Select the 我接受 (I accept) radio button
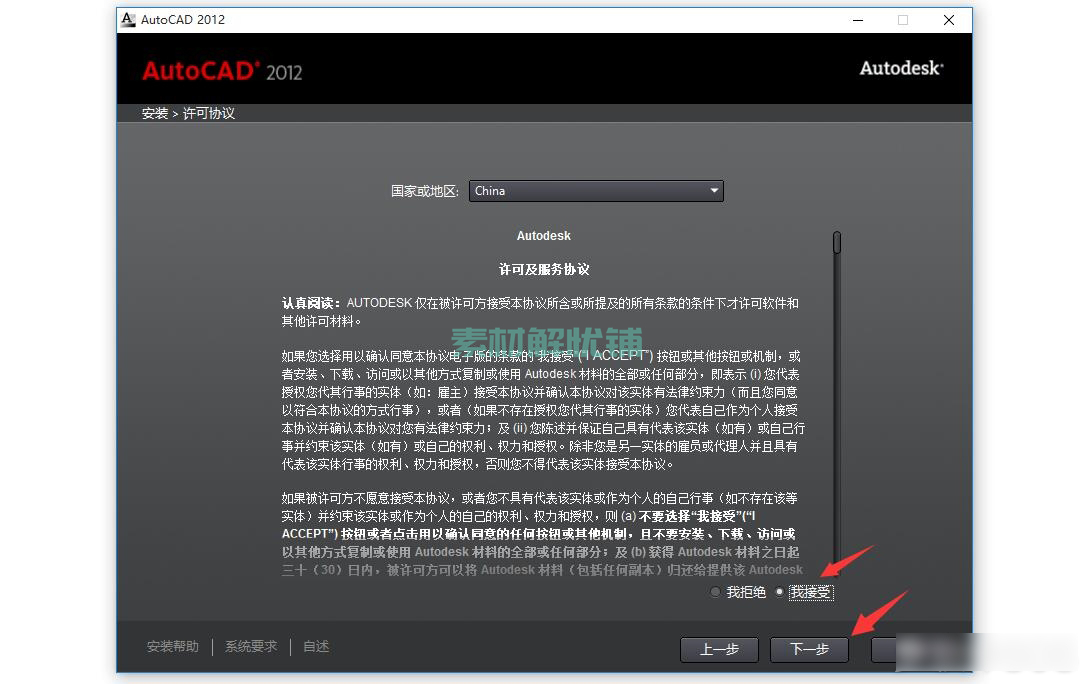The image size is (1092, 684). 779,592
